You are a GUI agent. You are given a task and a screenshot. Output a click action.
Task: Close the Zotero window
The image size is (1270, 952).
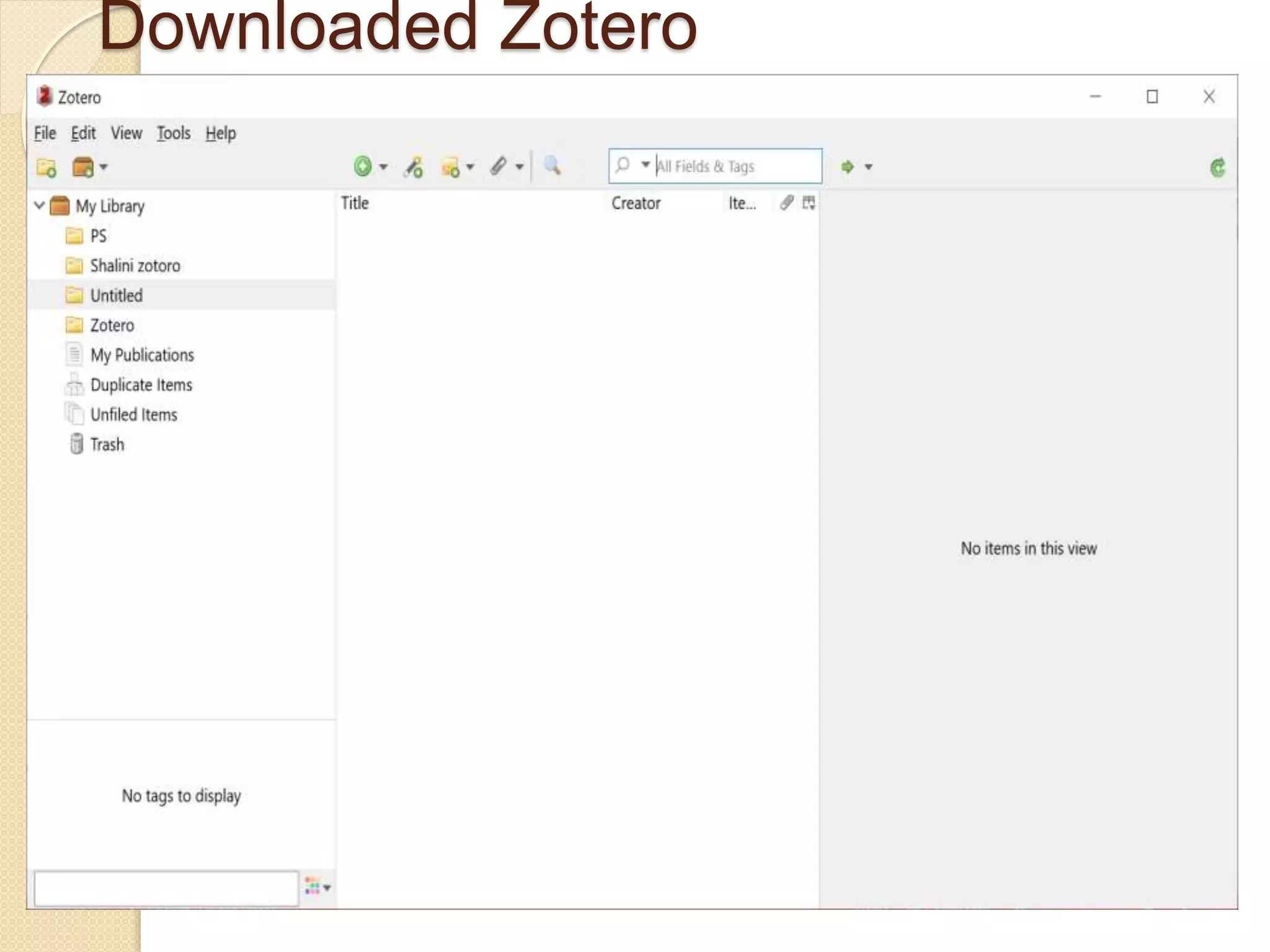[1209, 97]
